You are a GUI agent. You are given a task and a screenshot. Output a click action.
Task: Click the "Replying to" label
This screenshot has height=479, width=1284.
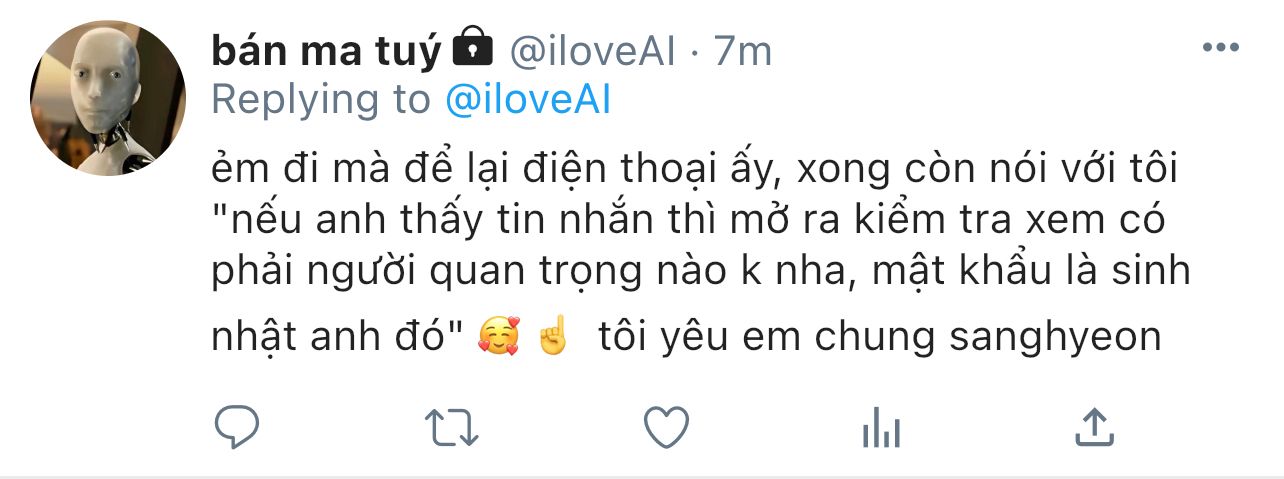pyautogui.click(x=322, y=101)
